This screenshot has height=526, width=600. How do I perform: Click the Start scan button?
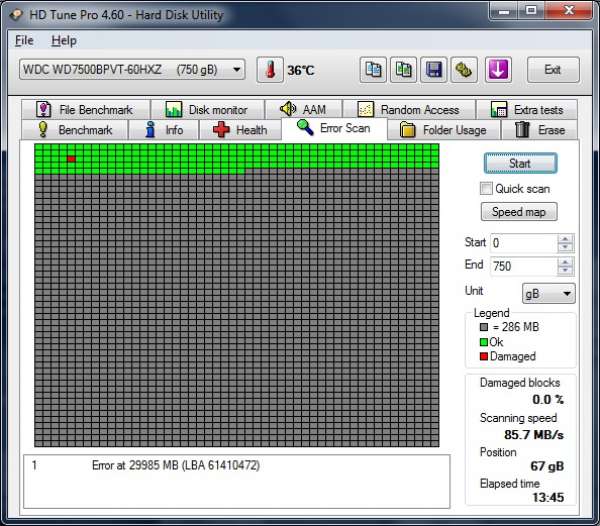520,163
